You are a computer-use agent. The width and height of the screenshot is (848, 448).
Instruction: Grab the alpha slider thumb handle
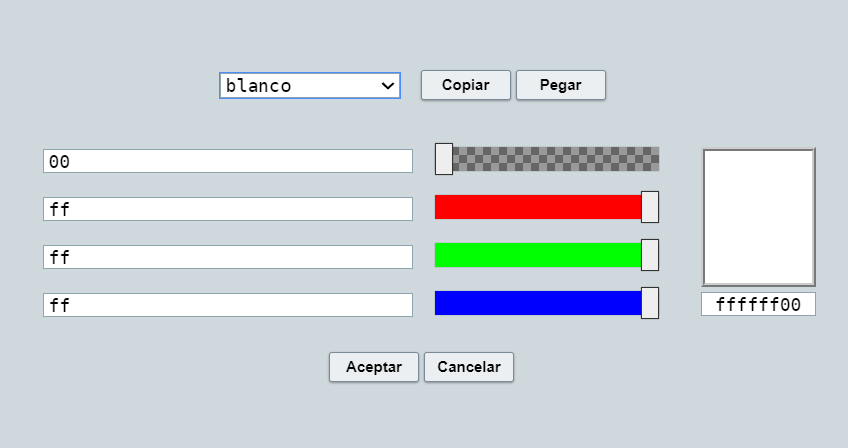444,159
